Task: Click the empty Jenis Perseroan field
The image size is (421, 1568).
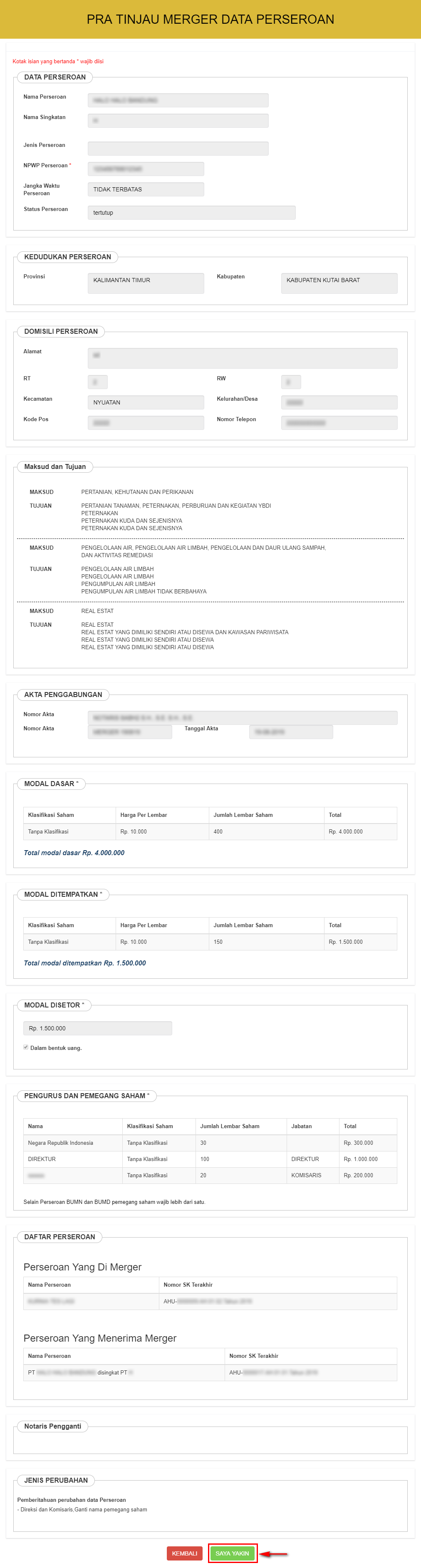Action: pyautogui.click(x=178, y=149)
